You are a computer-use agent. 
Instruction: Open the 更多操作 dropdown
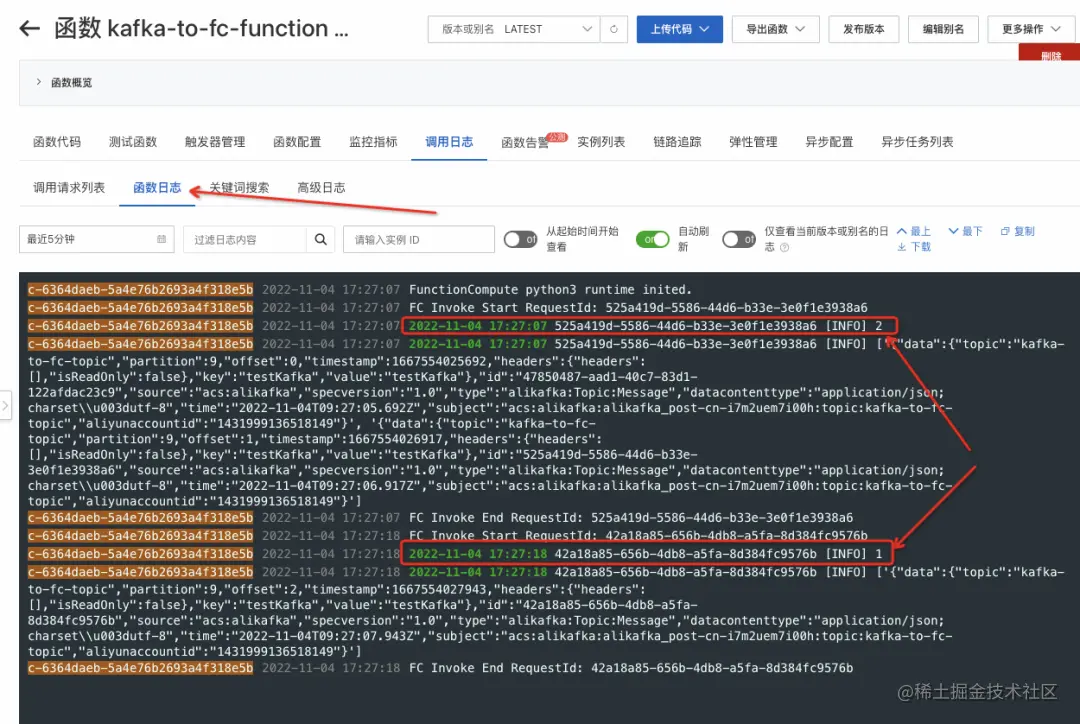1033,29
